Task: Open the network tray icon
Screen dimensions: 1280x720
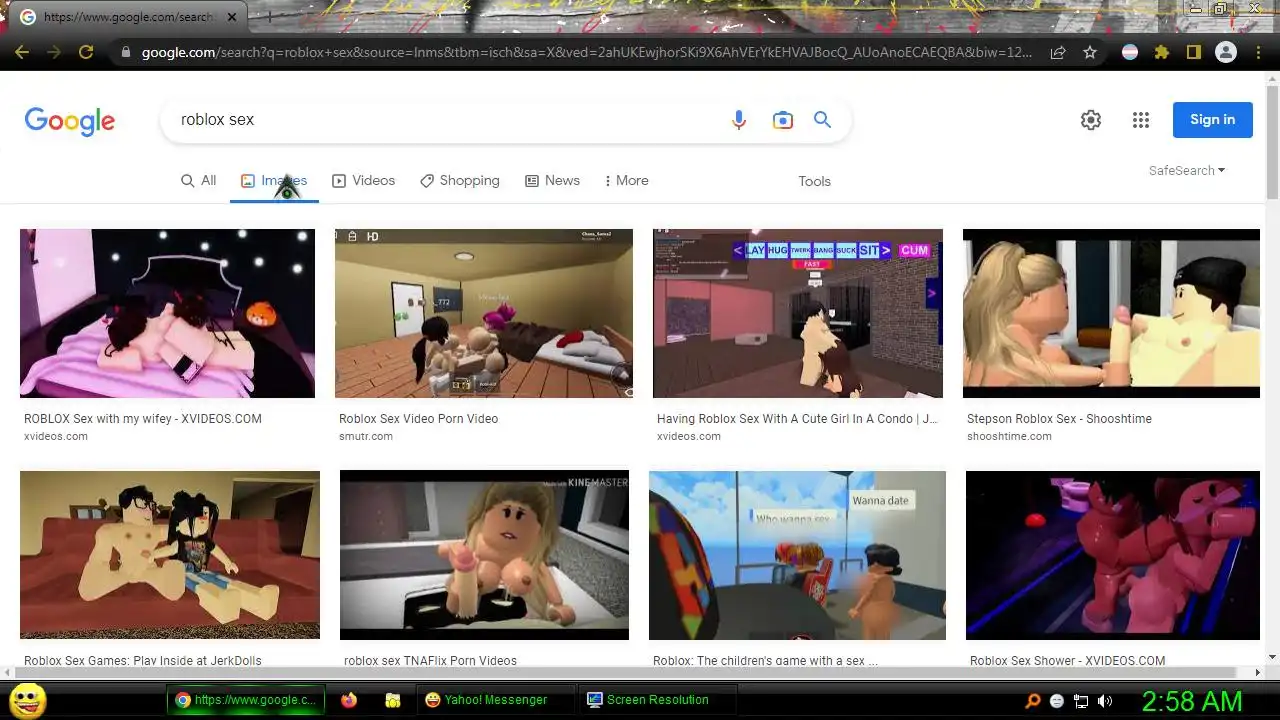Action: [x=1081, y=701]
